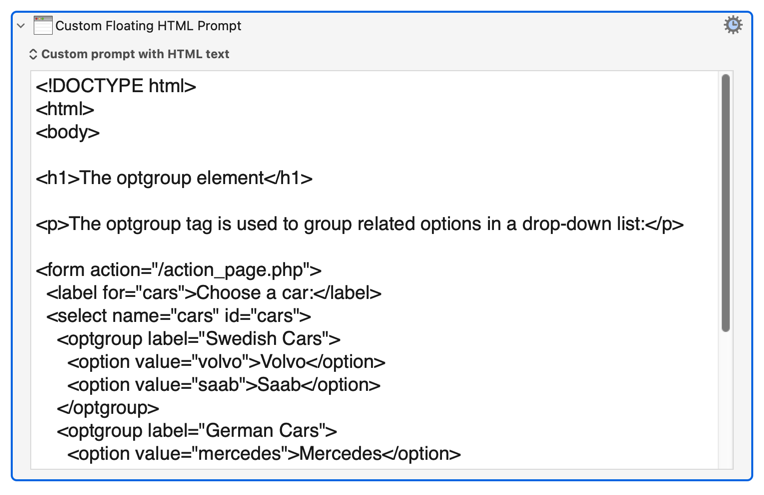Viewport: 764px width, 495px height.
Task: Click the label for cars line
Action: click(213, 293)
